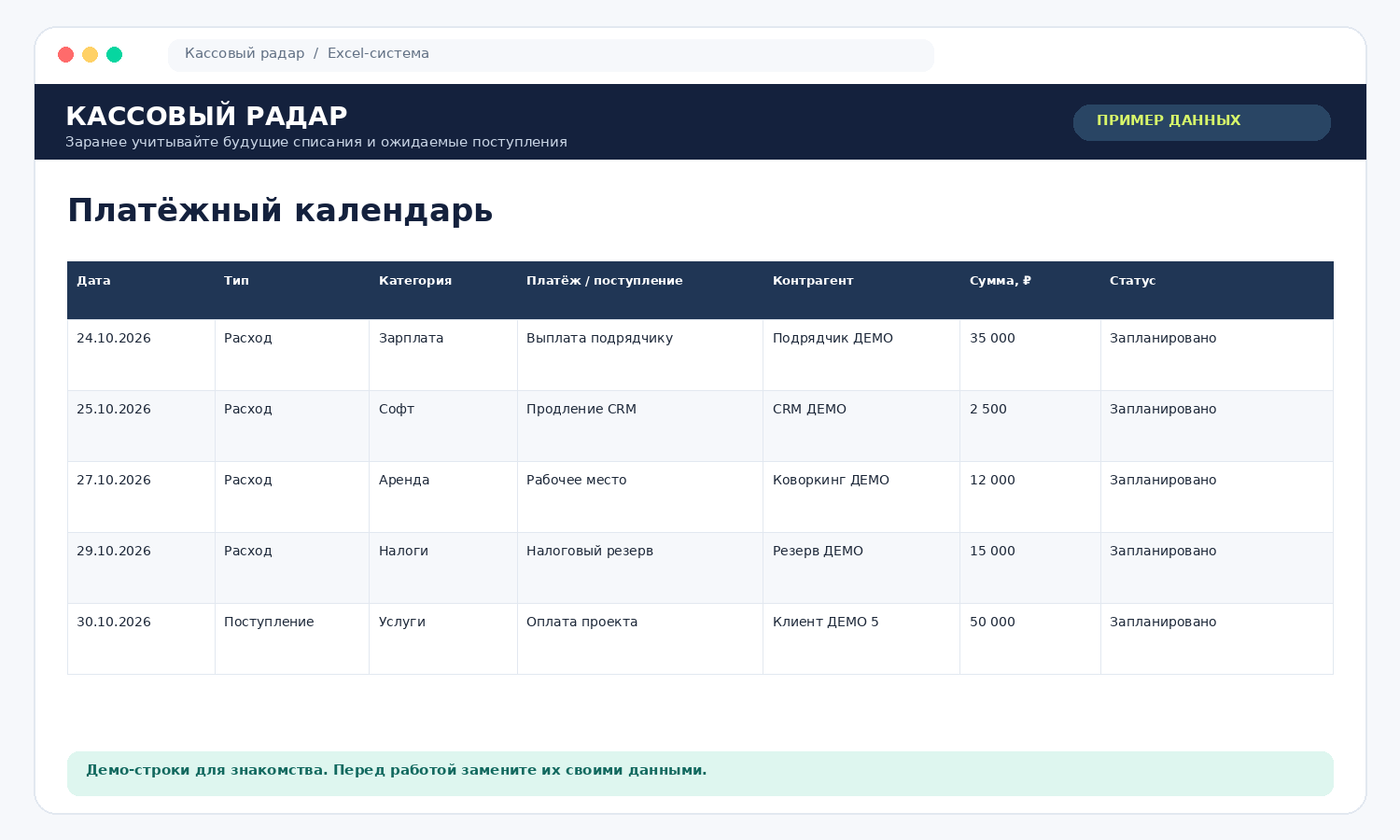Select date cell 29.10.2026
Image resolution: width=1400 pixels, height=840 pixels.
click(141, 567)
